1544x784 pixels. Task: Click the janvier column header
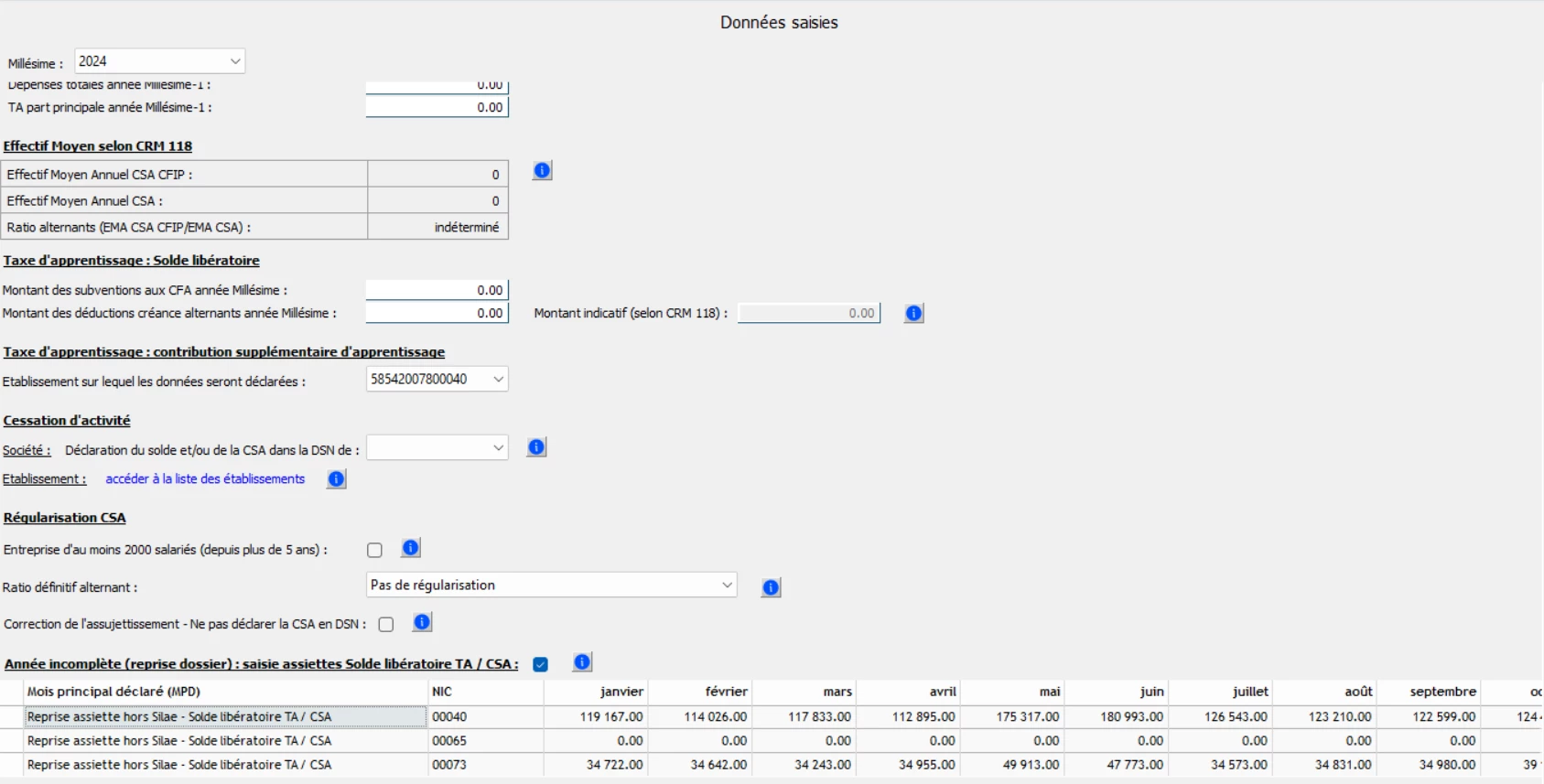point(596,692)
